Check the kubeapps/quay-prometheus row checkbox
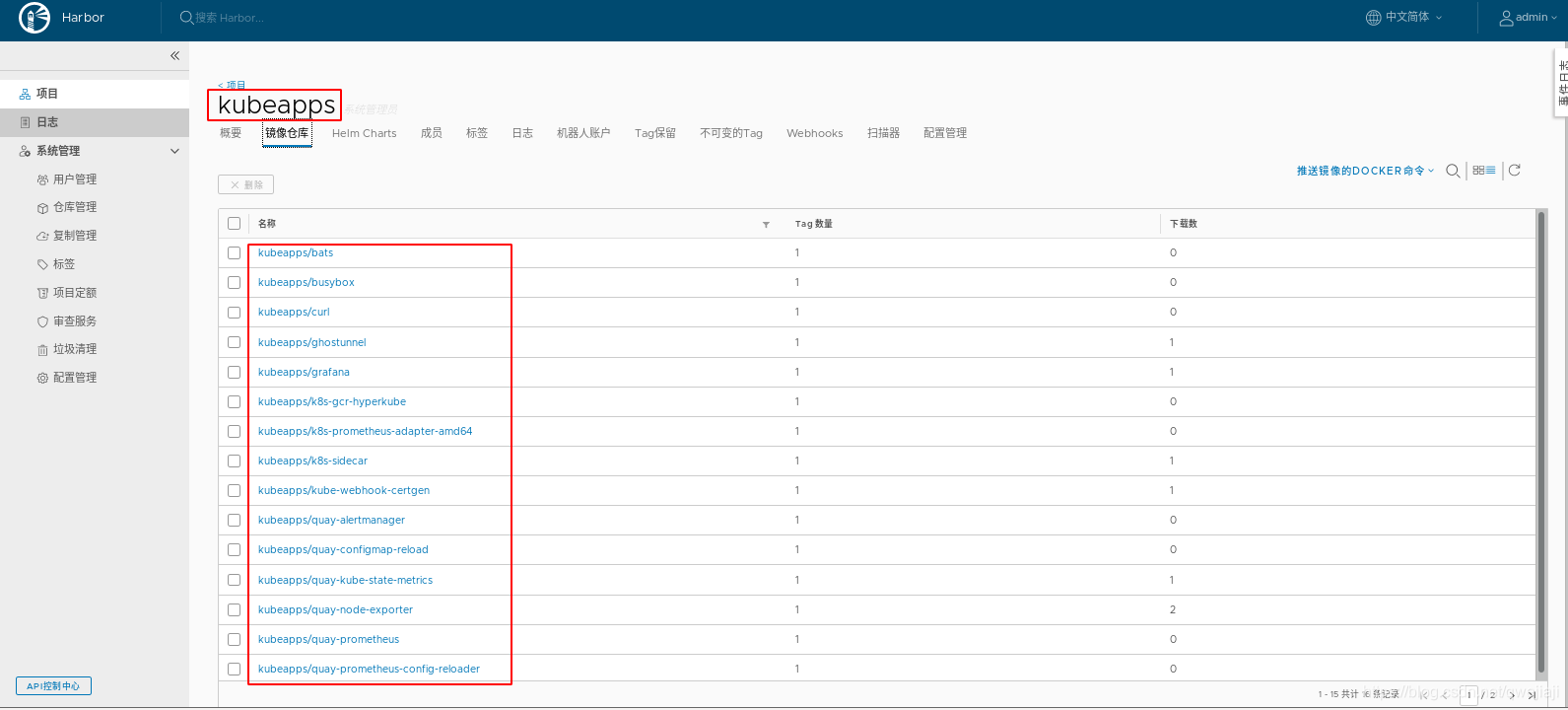 (x=234, y=639)
